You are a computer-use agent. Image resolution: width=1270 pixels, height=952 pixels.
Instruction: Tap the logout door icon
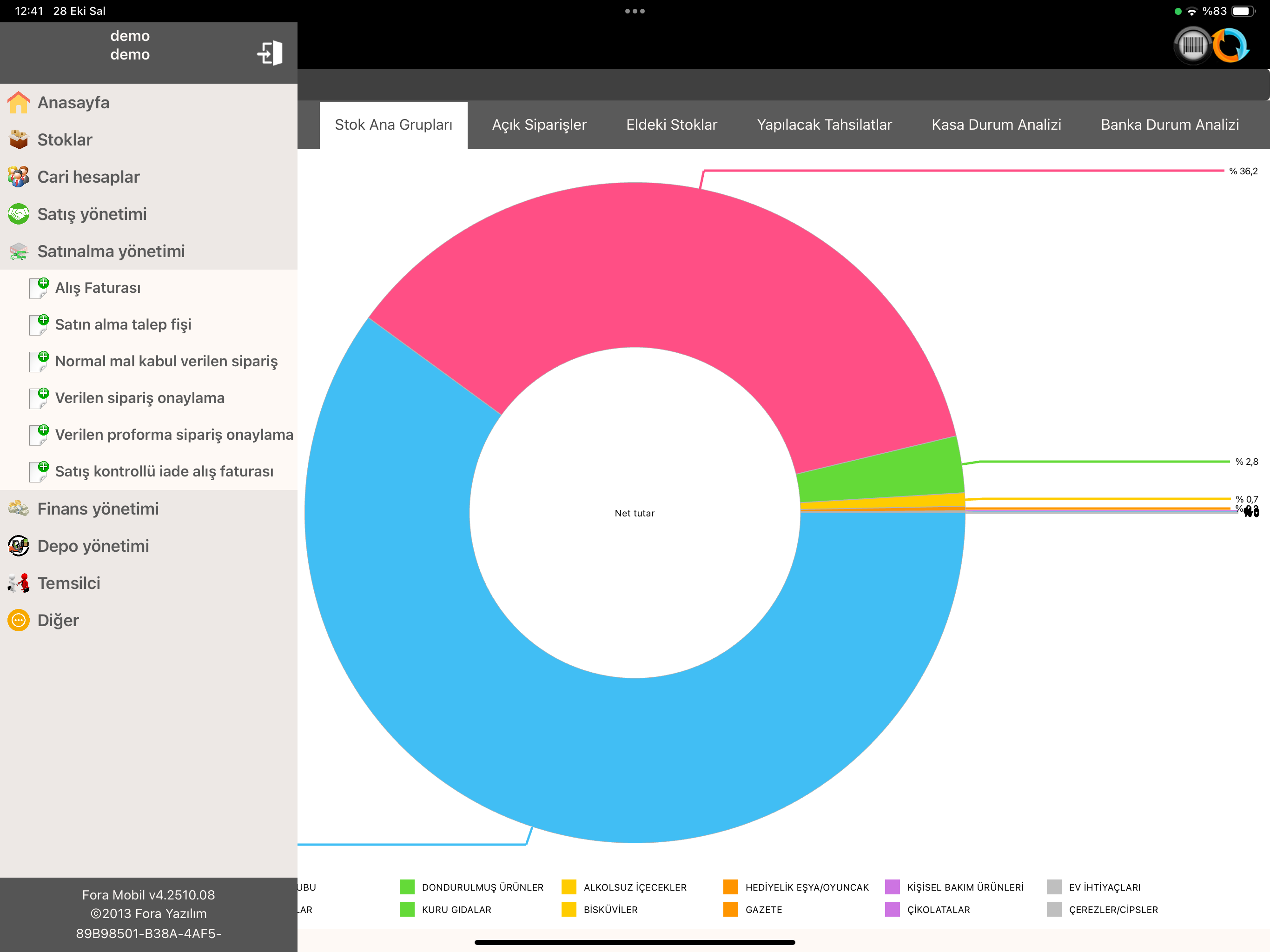click(269, 53)
